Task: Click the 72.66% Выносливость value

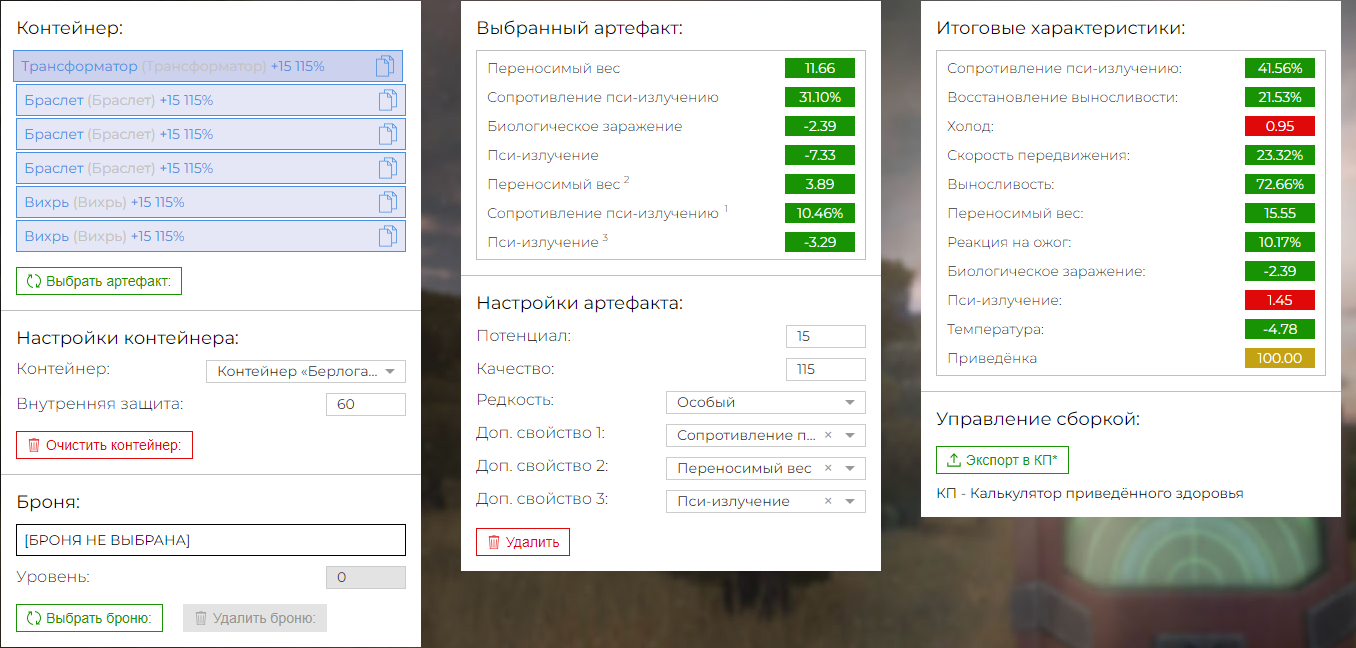Action: click(1280, 184)
